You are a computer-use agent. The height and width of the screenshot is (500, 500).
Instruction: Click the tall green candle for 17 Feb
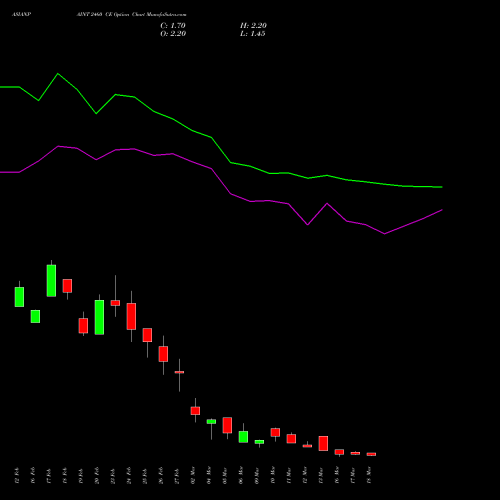(x=51, y=280)
